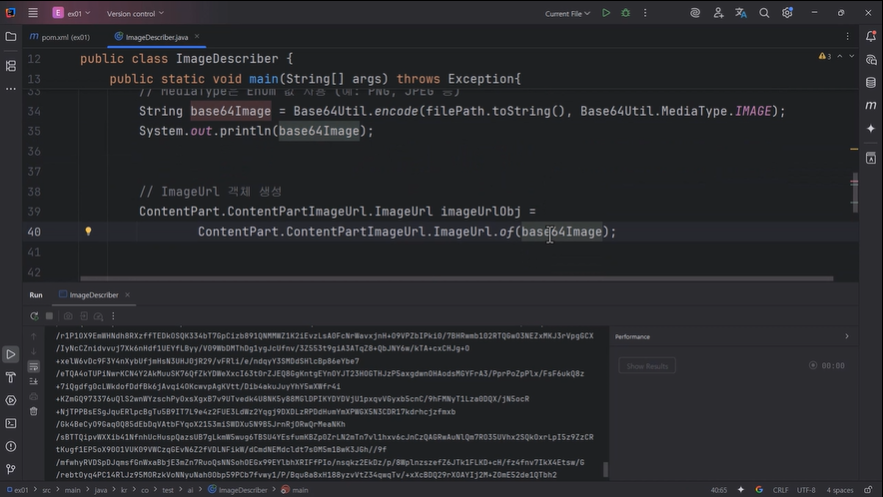Switch to the pom.xml (ex01) editor tab

click(59, 37)
